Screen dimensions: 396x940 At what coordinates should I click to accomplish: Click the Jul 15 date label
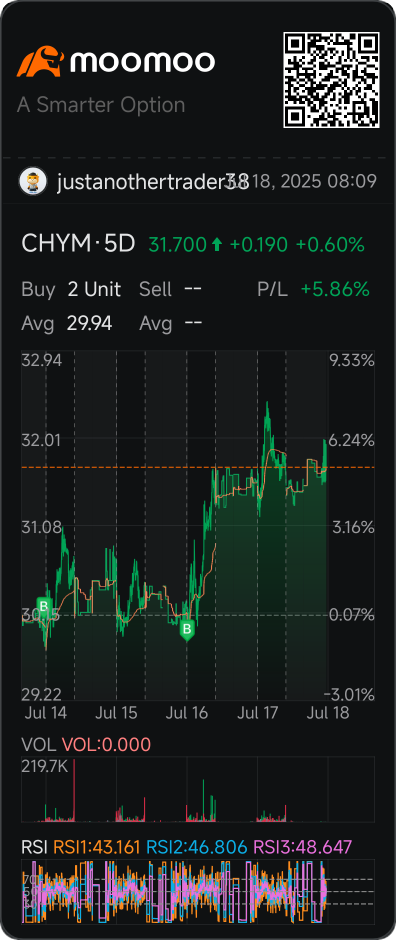pos(116,713)
